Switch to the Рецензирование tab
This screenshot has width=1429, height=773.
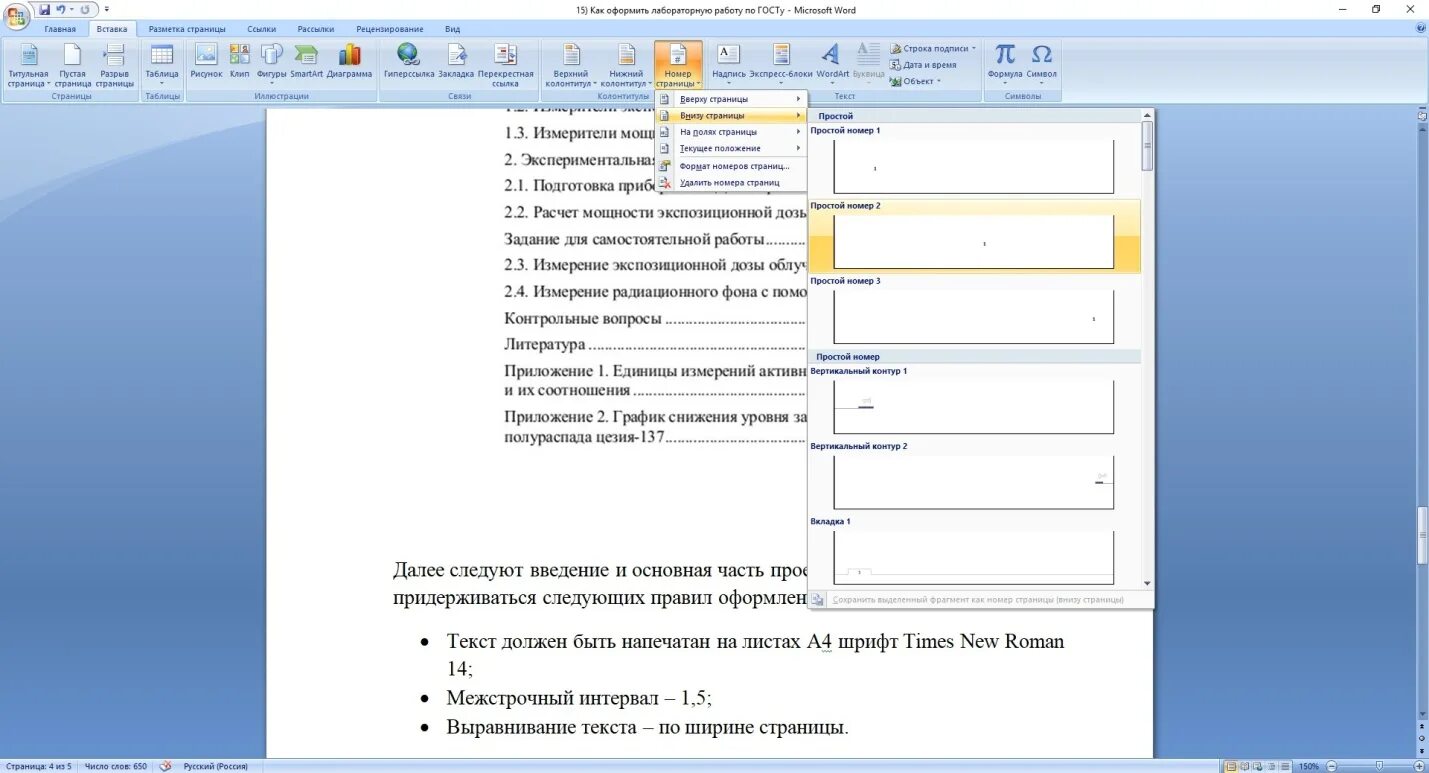[x=390, y=29]
